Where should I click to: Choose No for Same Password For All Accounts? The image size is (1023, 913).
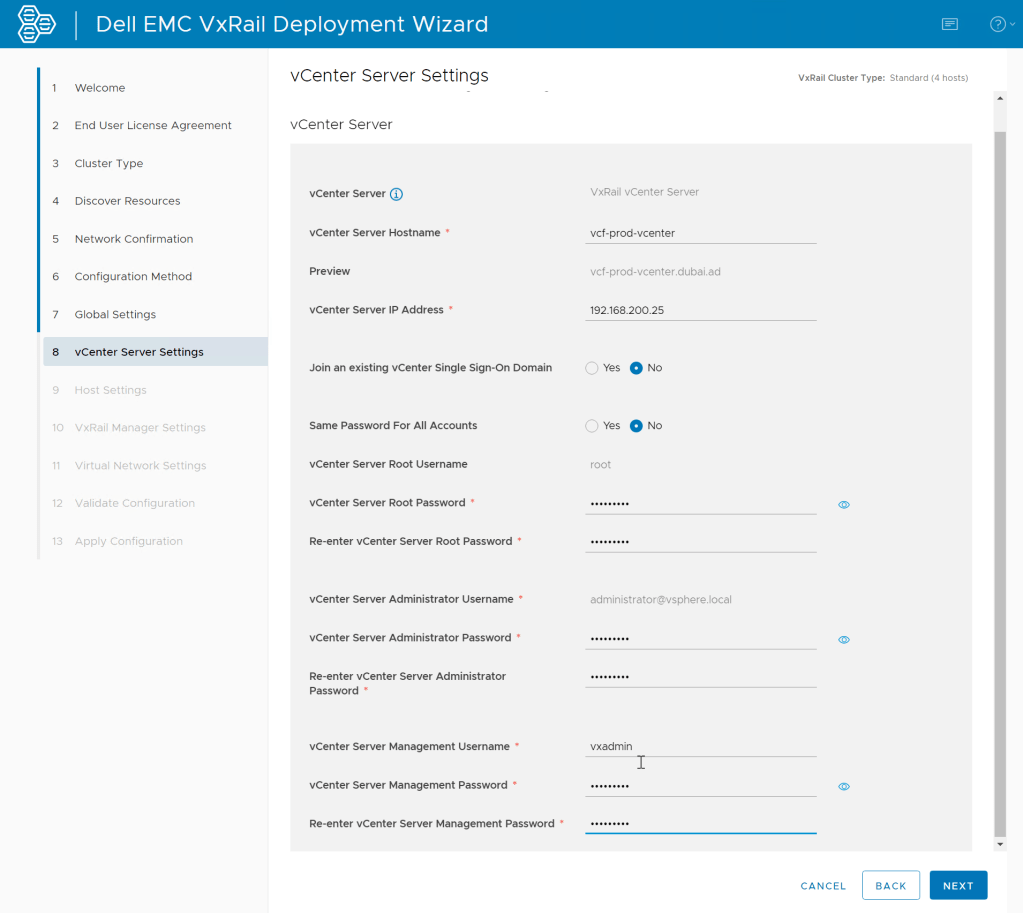636,426
